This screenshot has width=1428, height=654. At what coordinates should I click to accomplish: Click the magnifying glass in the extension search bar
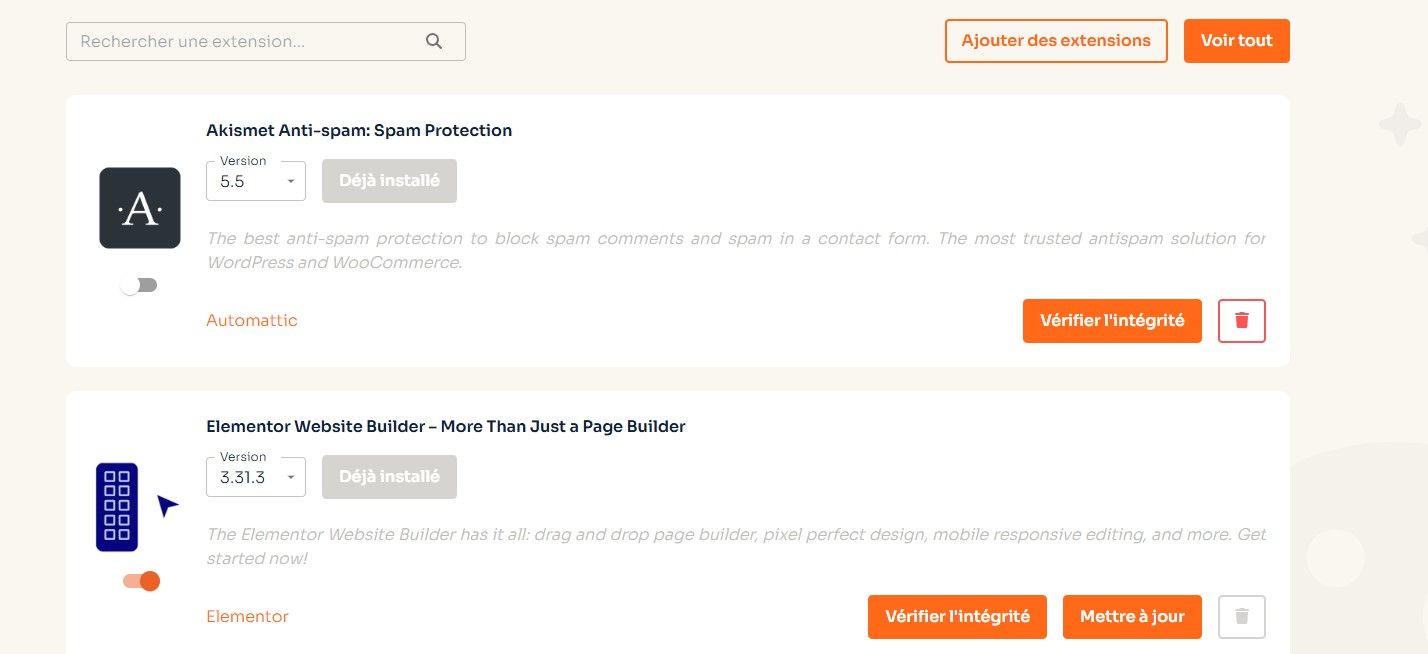click(x=434, y=41)
